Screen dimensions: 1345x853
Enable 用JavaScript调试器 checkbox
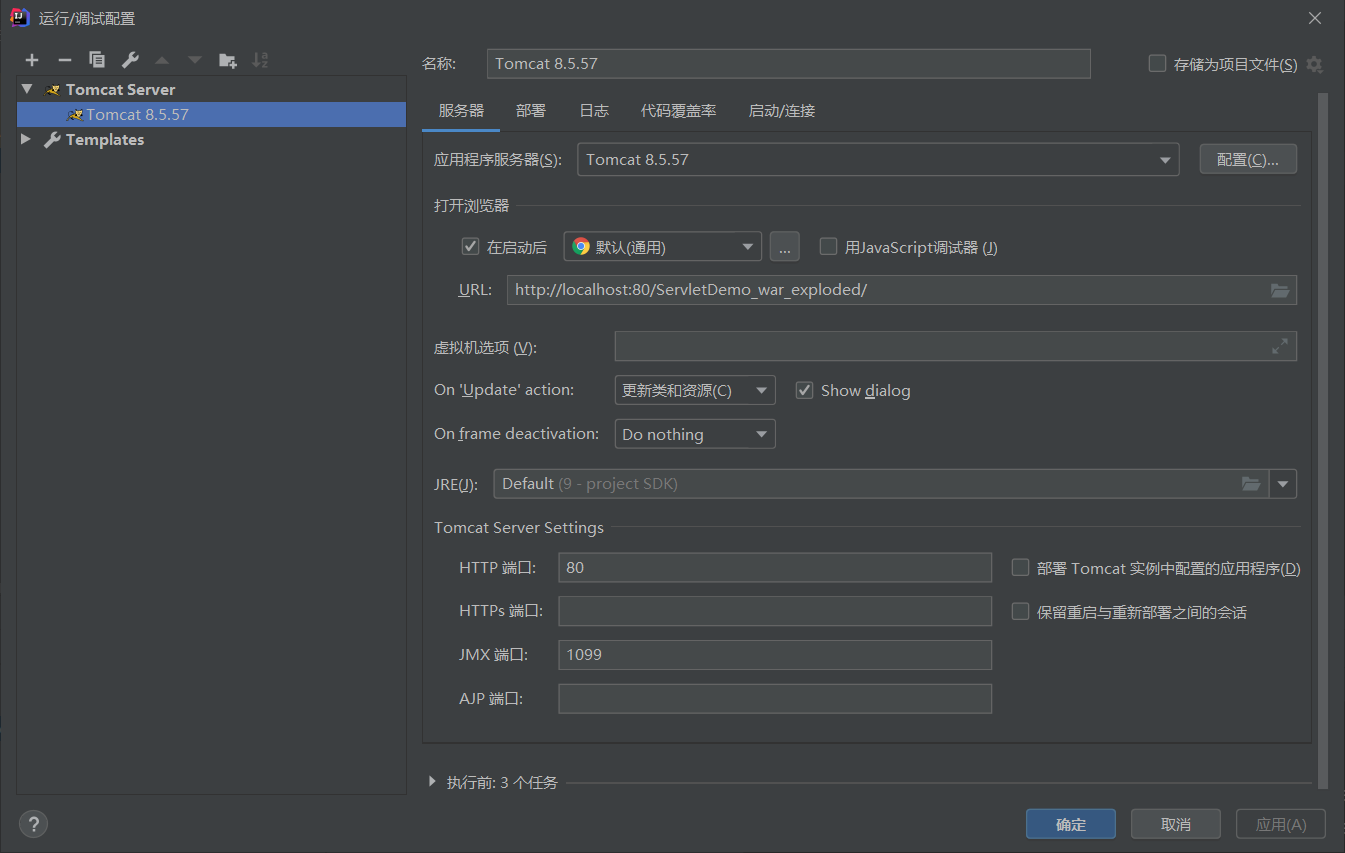[828, 246]
